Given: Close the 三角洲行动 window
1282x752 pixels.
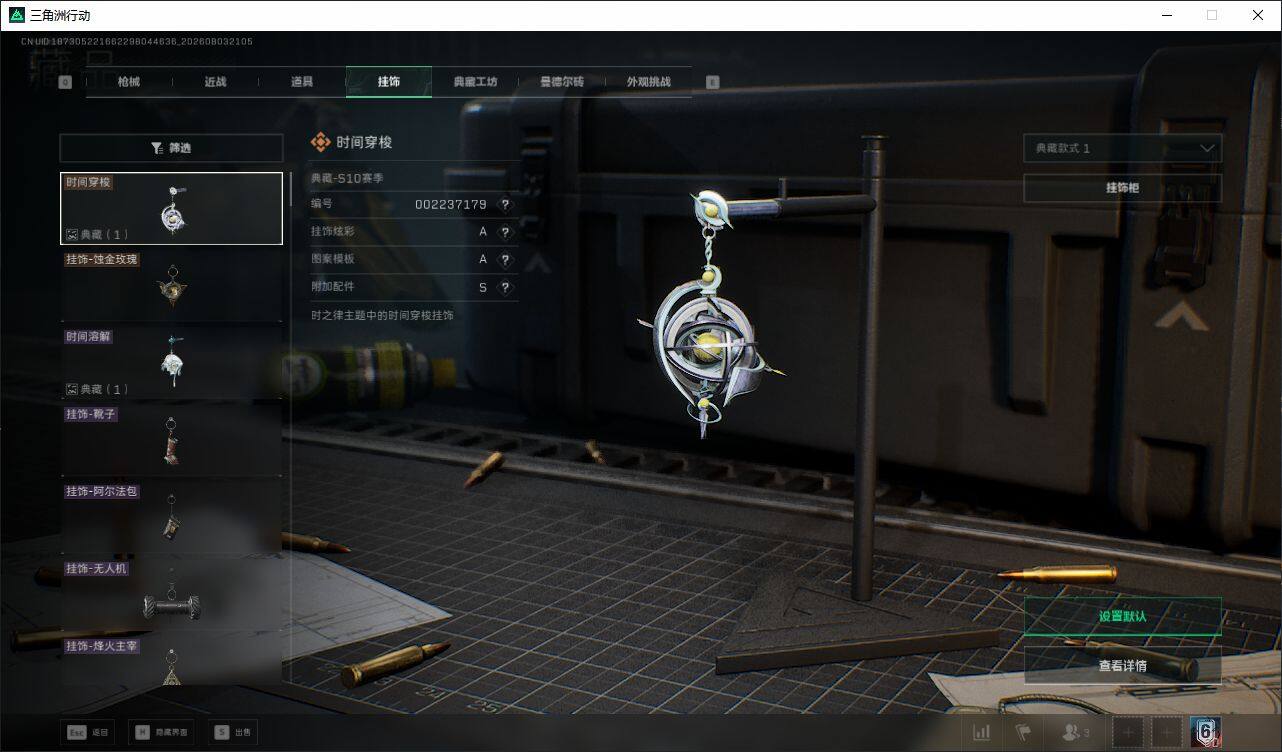Looking at the screenshot, I should click(1258, 15).
